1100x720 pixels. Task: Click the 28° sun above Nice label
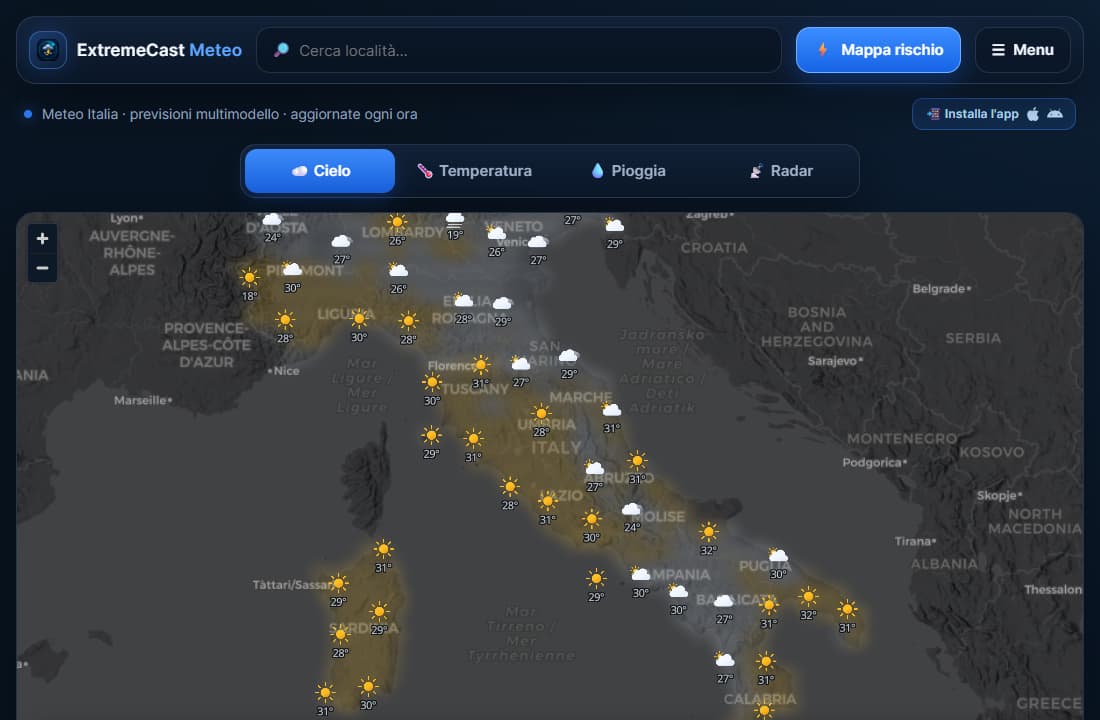coord(284,320)
